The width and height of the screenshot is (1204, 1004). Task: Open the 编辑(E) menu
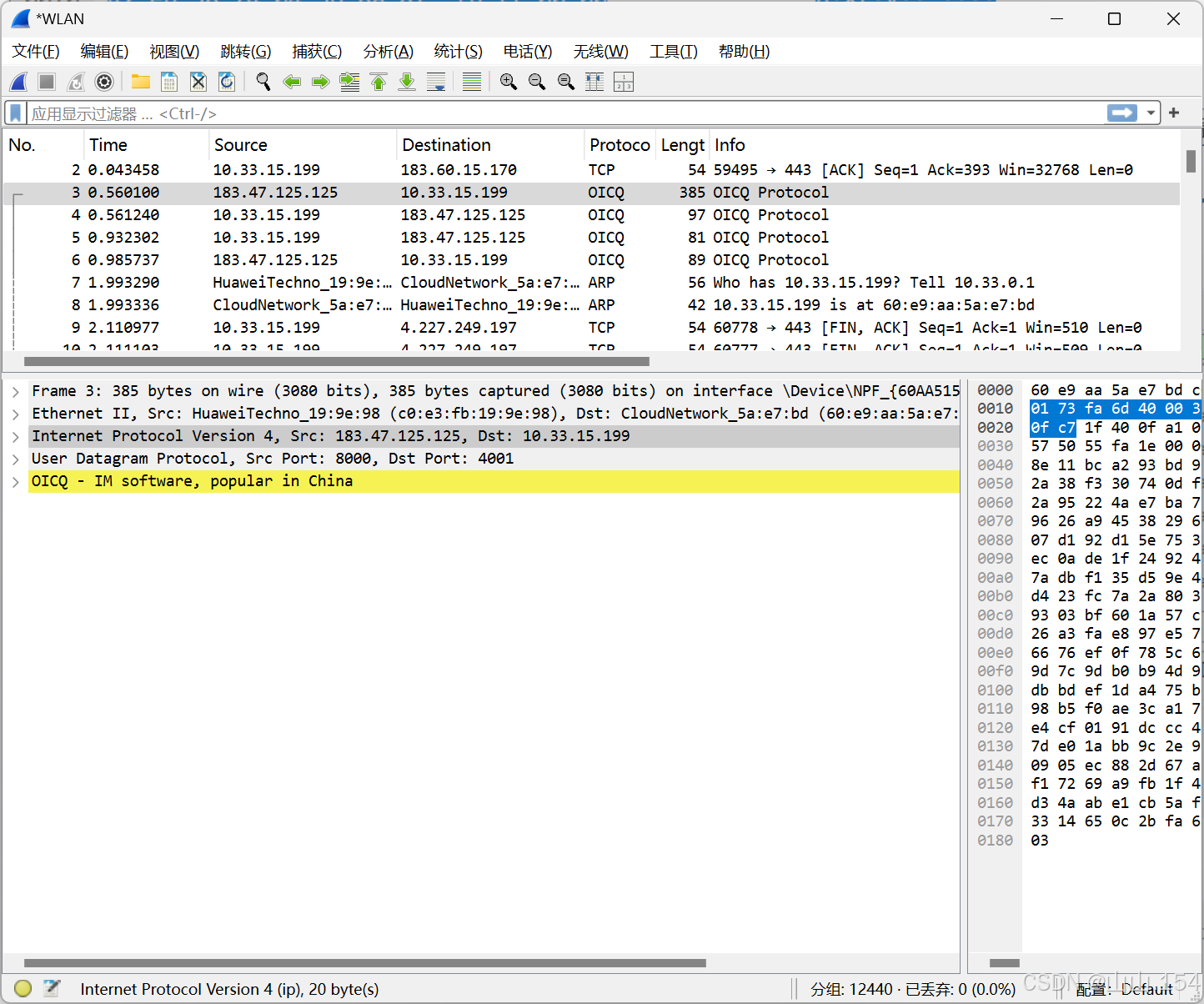104,52
